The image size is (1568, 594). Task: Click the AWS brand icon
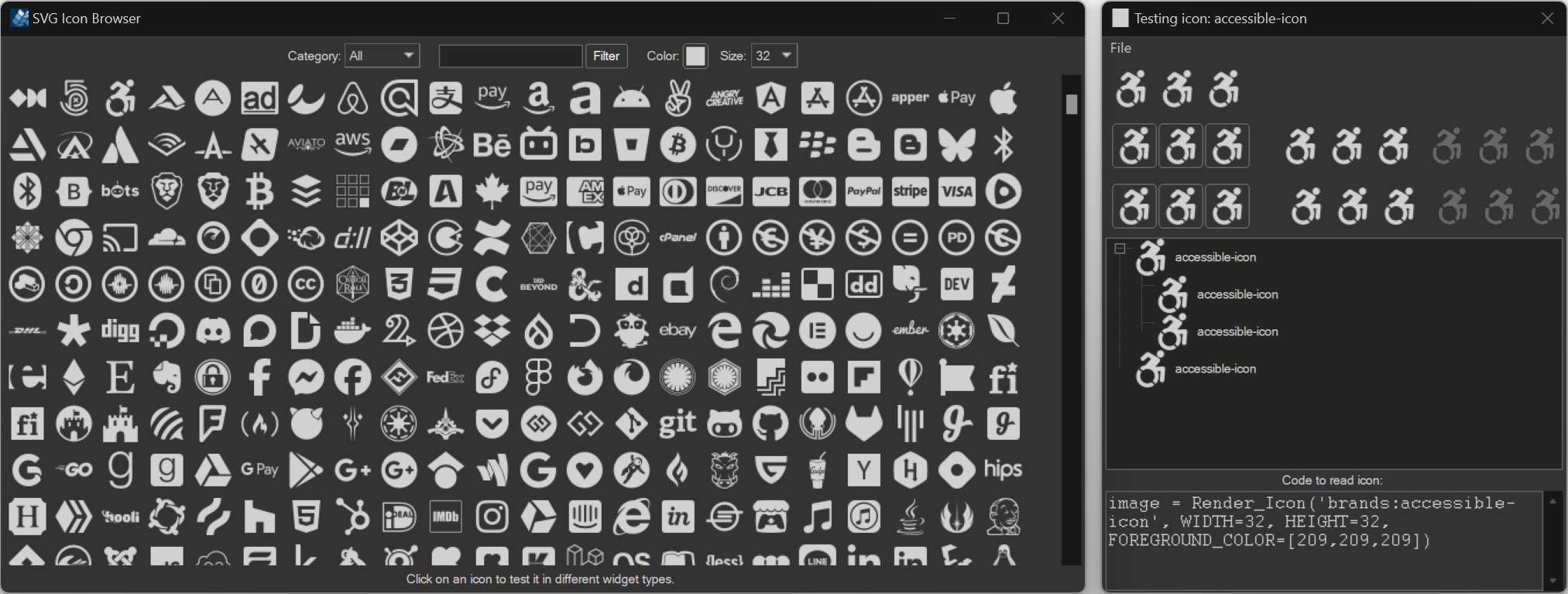click(352, 144)
